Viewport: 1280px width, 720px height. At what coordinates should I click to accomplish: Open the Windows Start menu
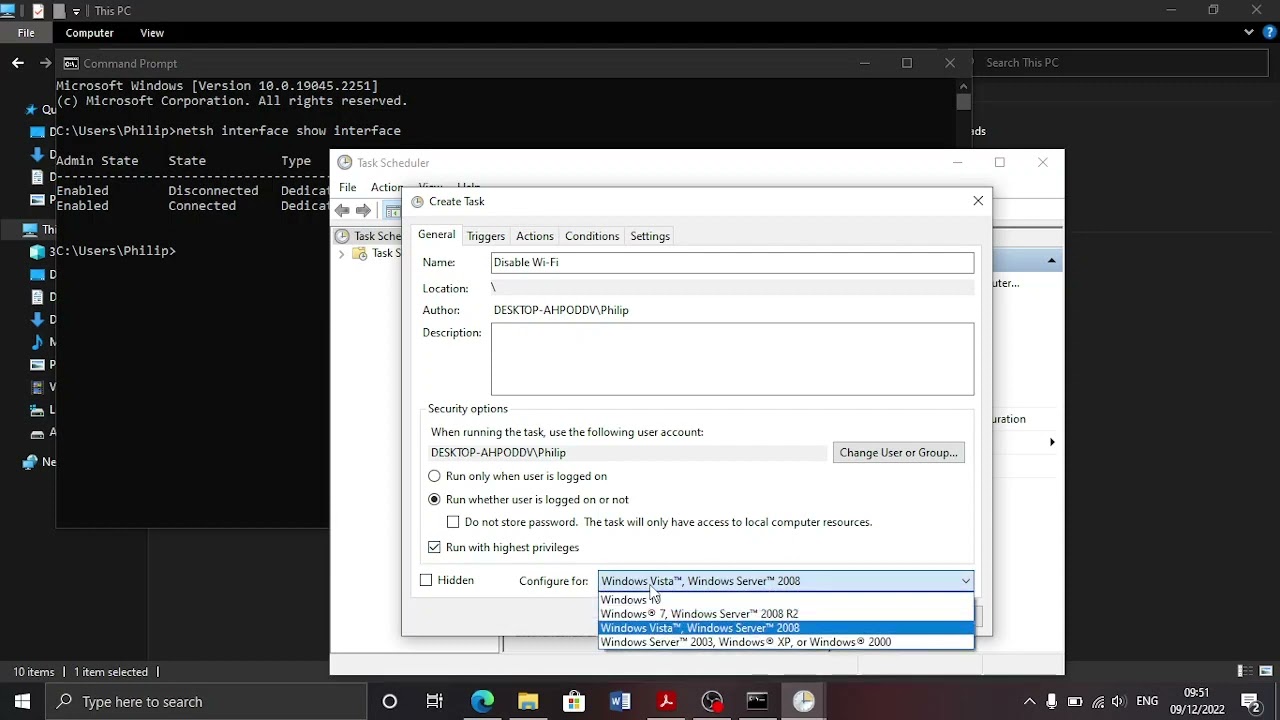coord(22,701)
